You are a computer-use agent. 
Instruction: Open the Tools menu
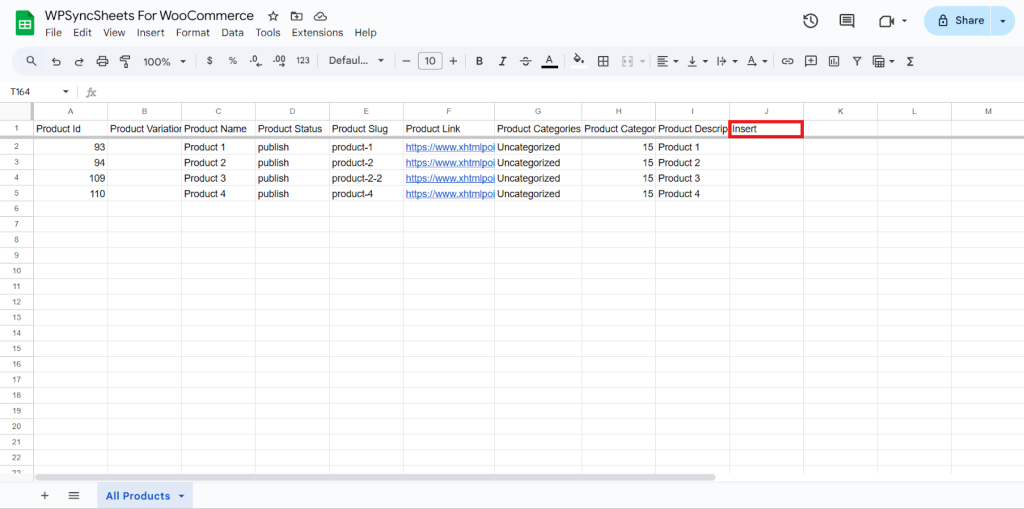[x=268, y=33]
